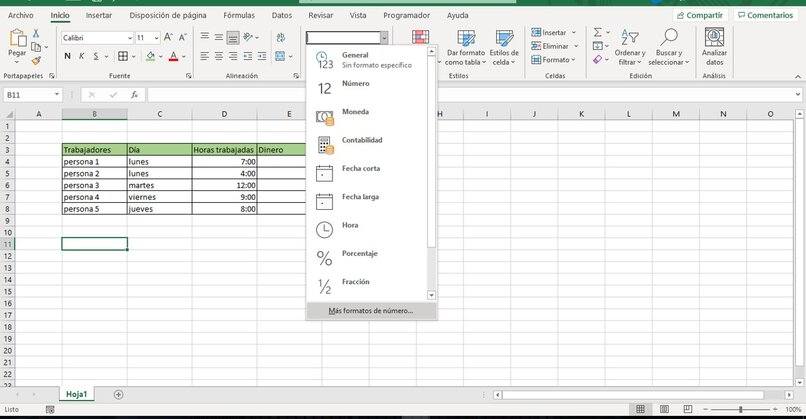Expand Estilos de celda menu
The height and width of the screenshot is (419, 806).
tap(504, 47)
